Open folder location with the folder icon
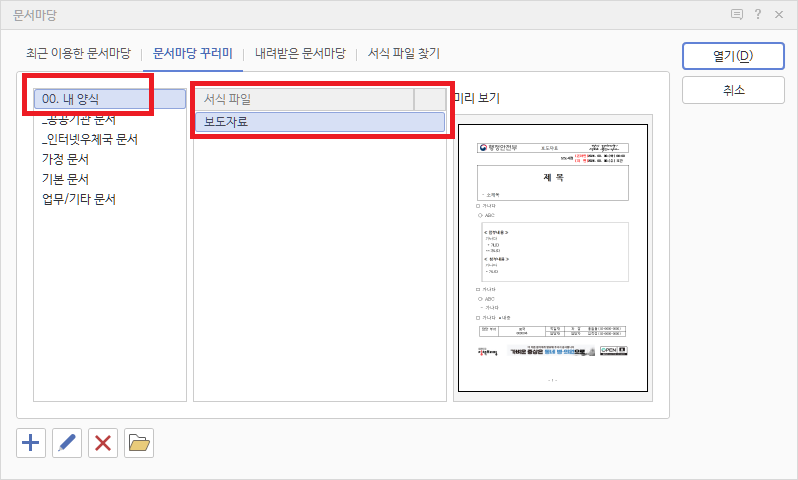This screenshot has height=480, width=798. 139,443
